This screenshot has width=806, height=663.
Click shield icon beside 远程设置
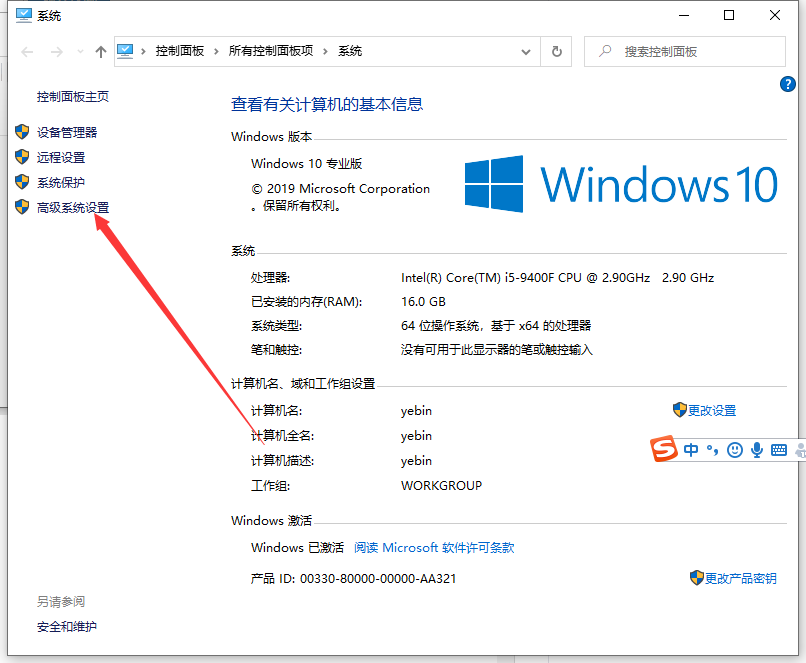click(22, 157)
